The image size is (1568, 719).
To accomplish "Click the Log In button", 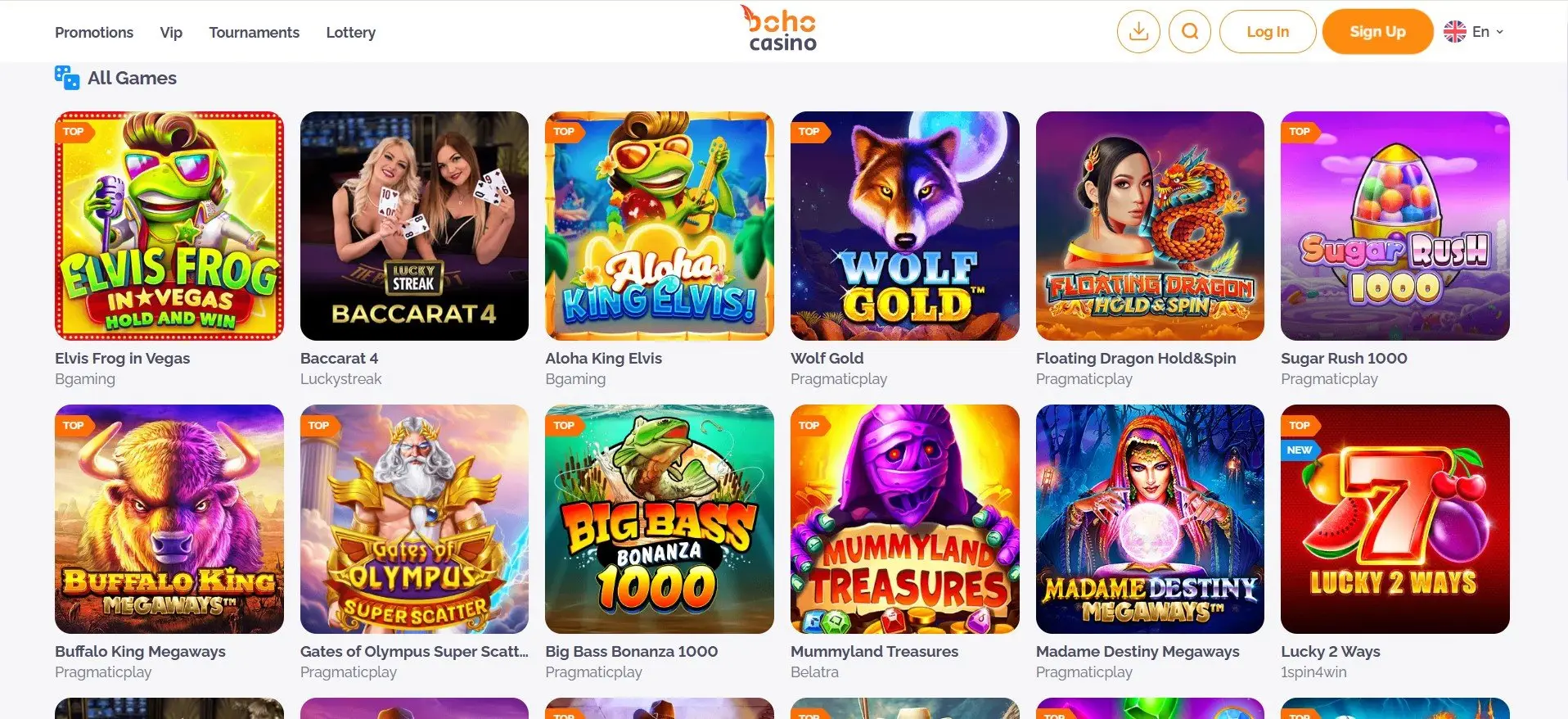I will pos(1268,32).
